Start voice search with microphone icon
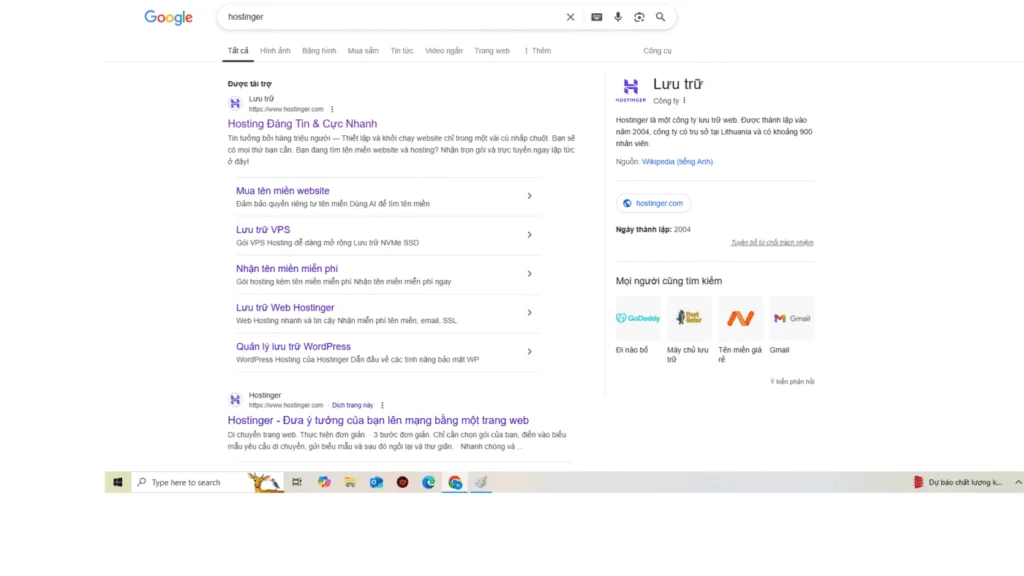Viewport: 1024px width, 576px height. point(618,17)
